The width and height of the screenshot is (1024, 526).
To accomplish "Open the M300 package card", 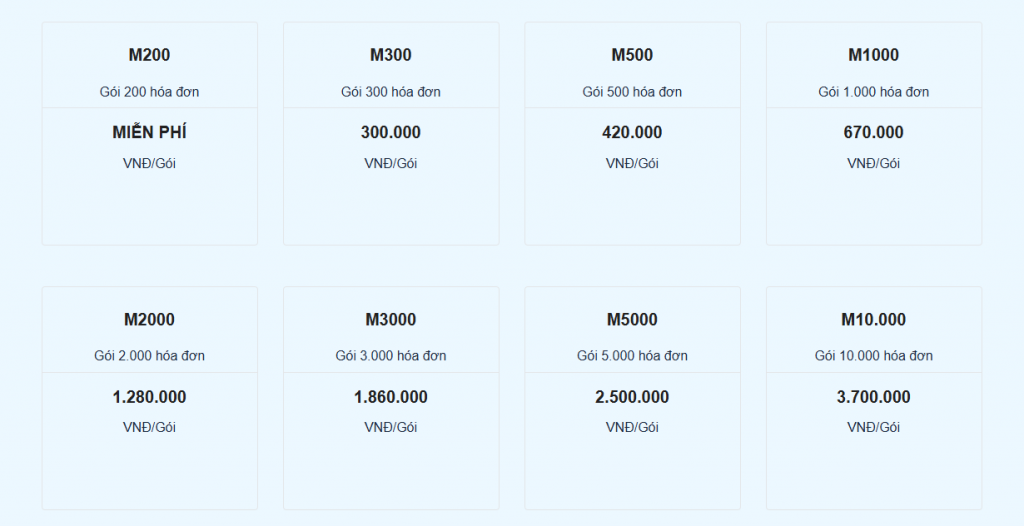I will pos(391,134).
